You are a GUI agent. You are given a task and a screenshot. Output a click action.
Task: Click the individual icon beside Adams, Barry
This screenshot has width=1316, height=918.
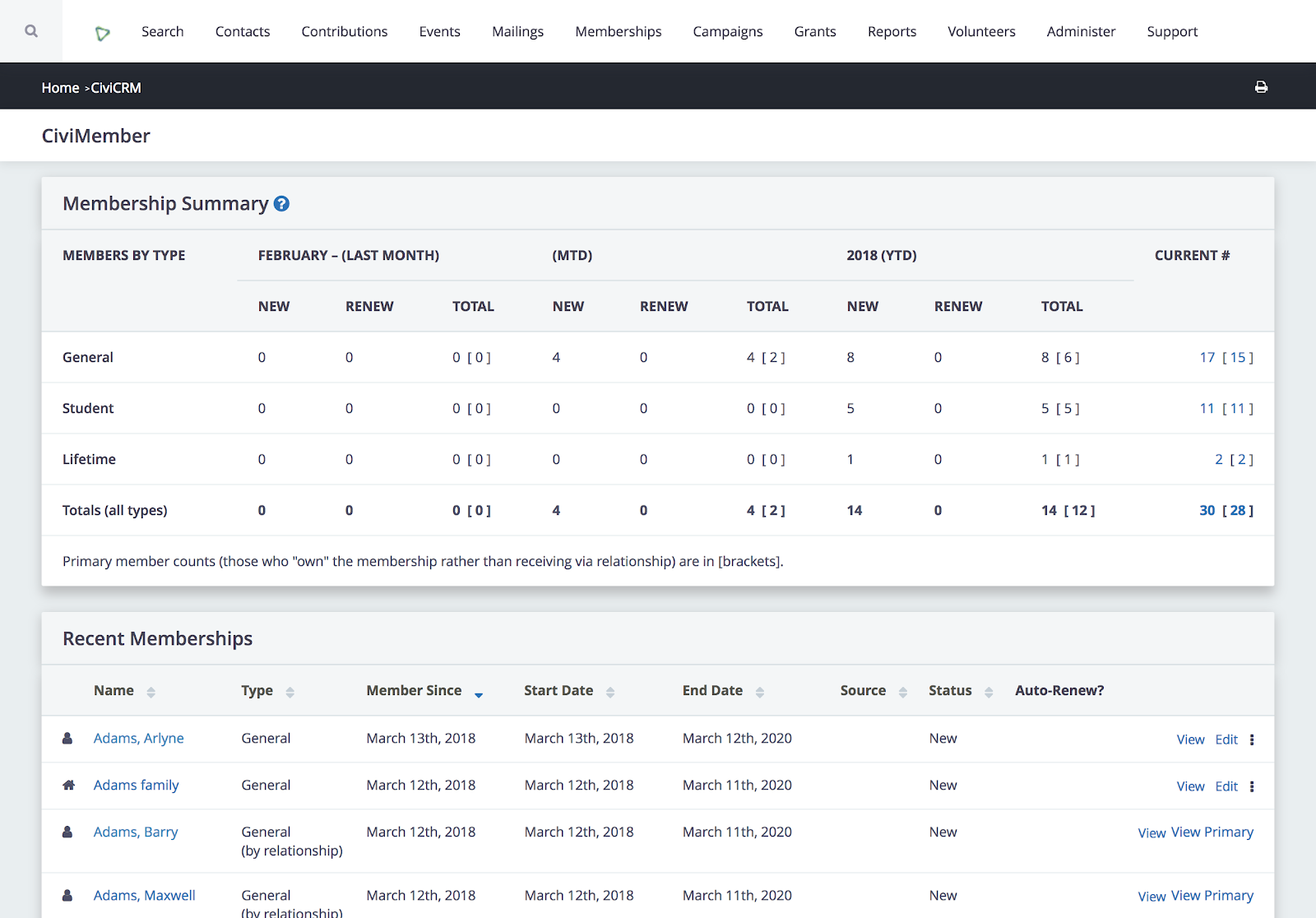point(67,832)
